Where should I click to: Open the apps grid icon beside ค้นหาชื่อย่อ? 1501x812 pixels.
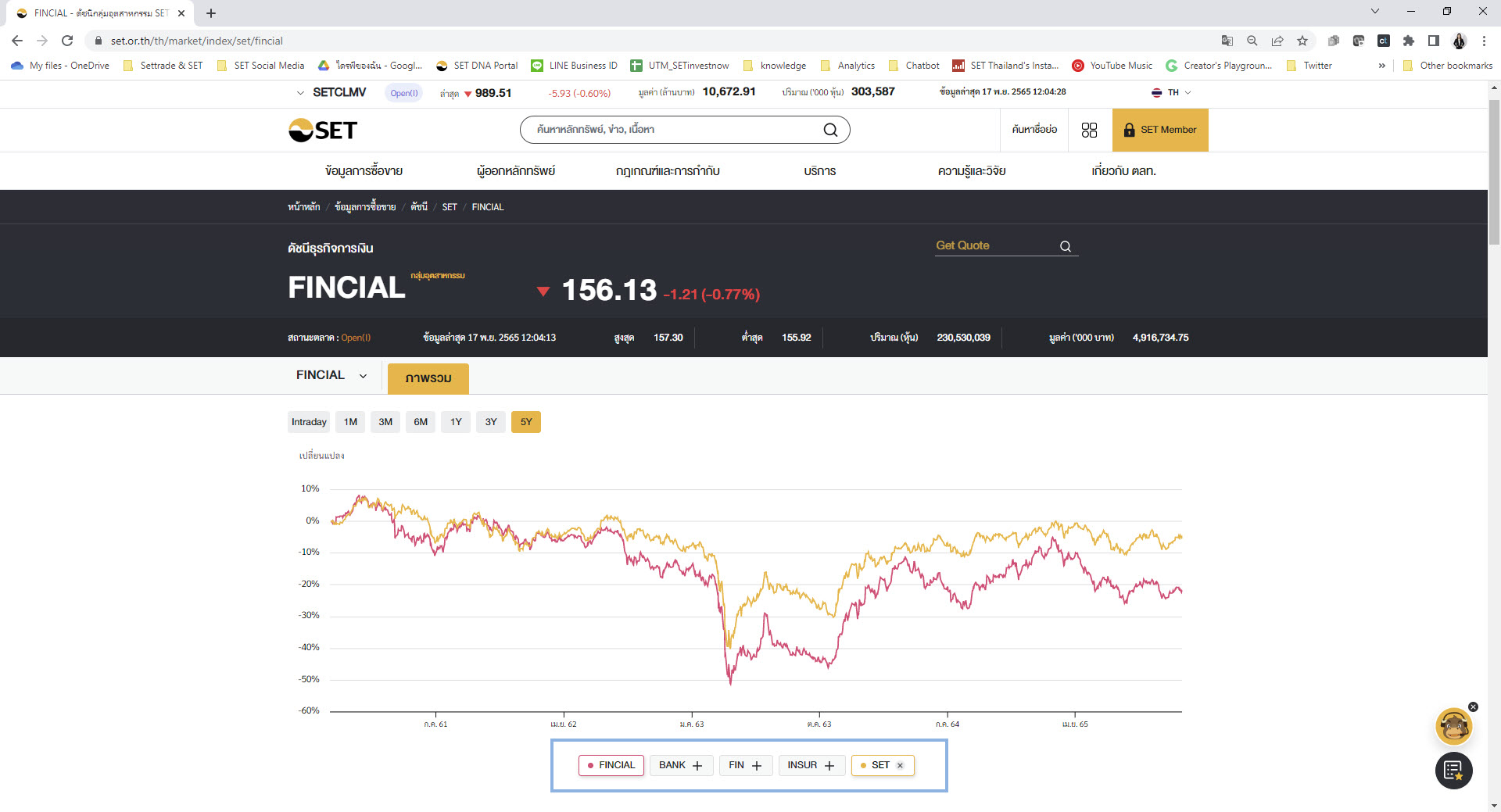tap(1089, 130)
